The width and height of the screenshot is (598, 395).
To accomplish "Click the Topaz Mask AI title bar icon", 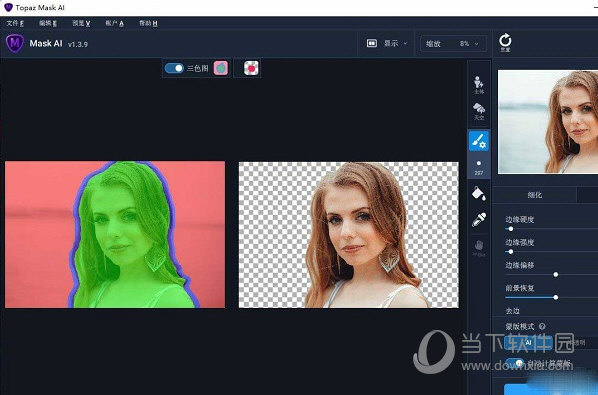I will pyautogui.click(x=8, y=7).
